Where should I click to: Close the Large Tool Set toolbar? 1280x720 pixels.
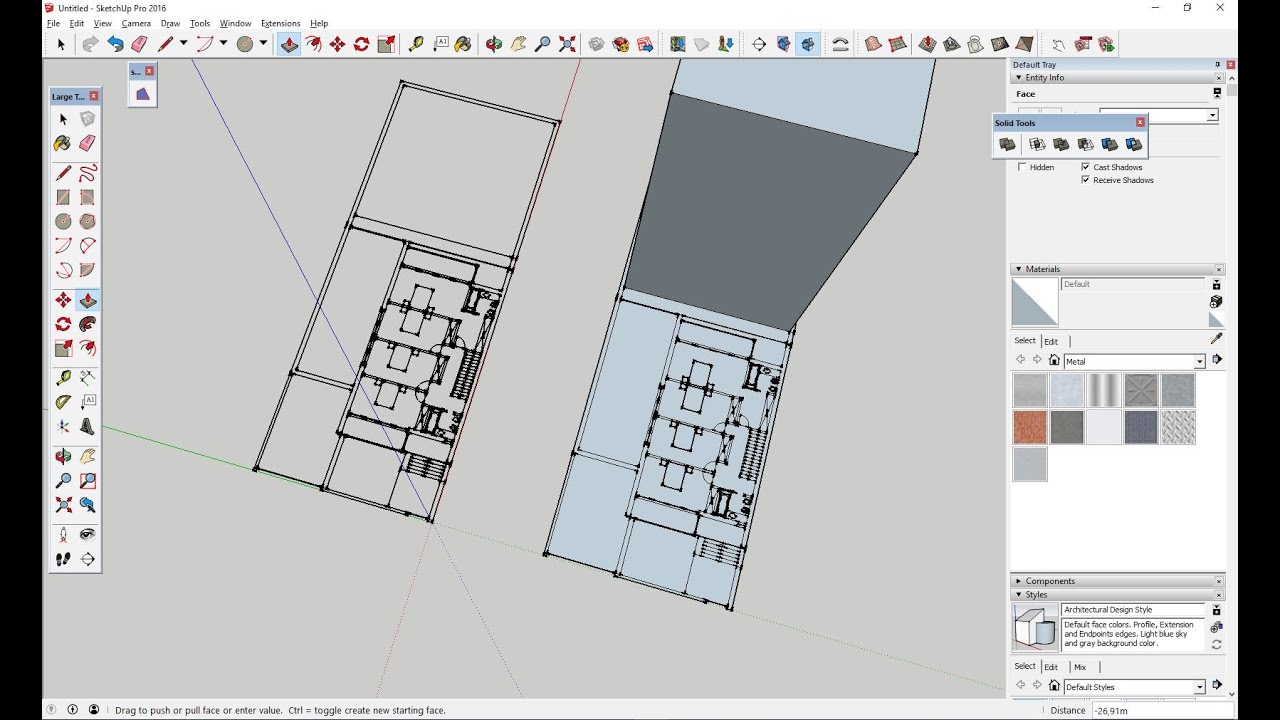[94, 96]
